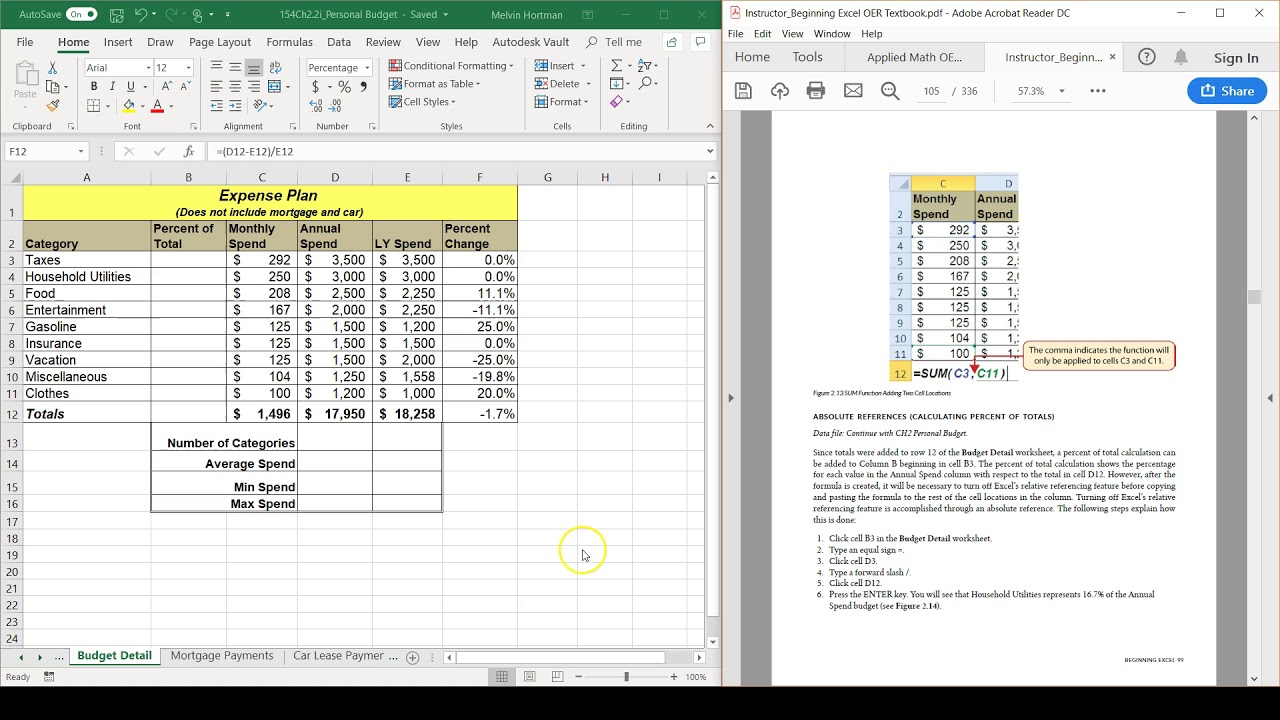Viewport: 1280px width, 720px height.
Task: Click the Wrap Text icon in the Alignment group
Action: coord(275,67)
